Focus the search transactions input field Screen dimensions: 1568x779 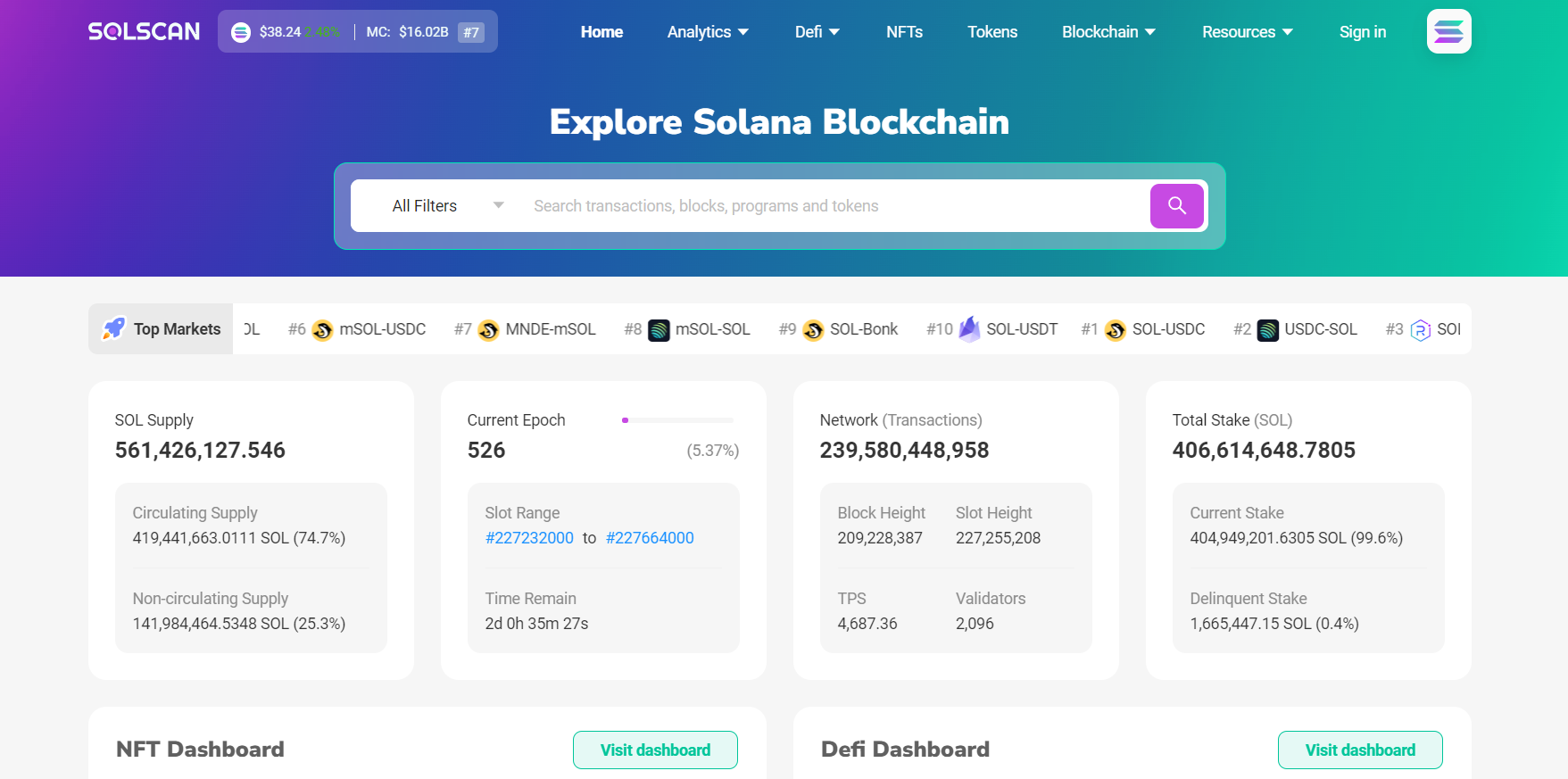[834, 206]
